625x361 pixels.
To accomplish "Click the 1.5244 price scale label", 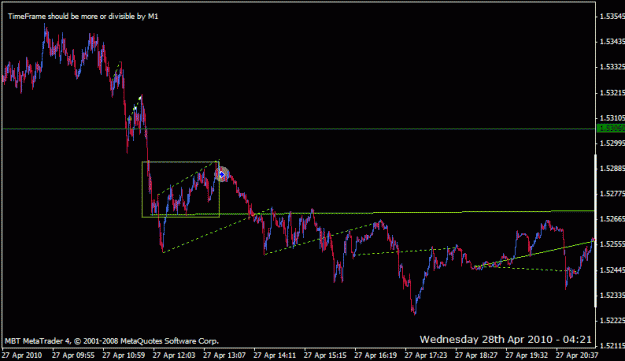I will pyautogui.click(x=612, y=270).
